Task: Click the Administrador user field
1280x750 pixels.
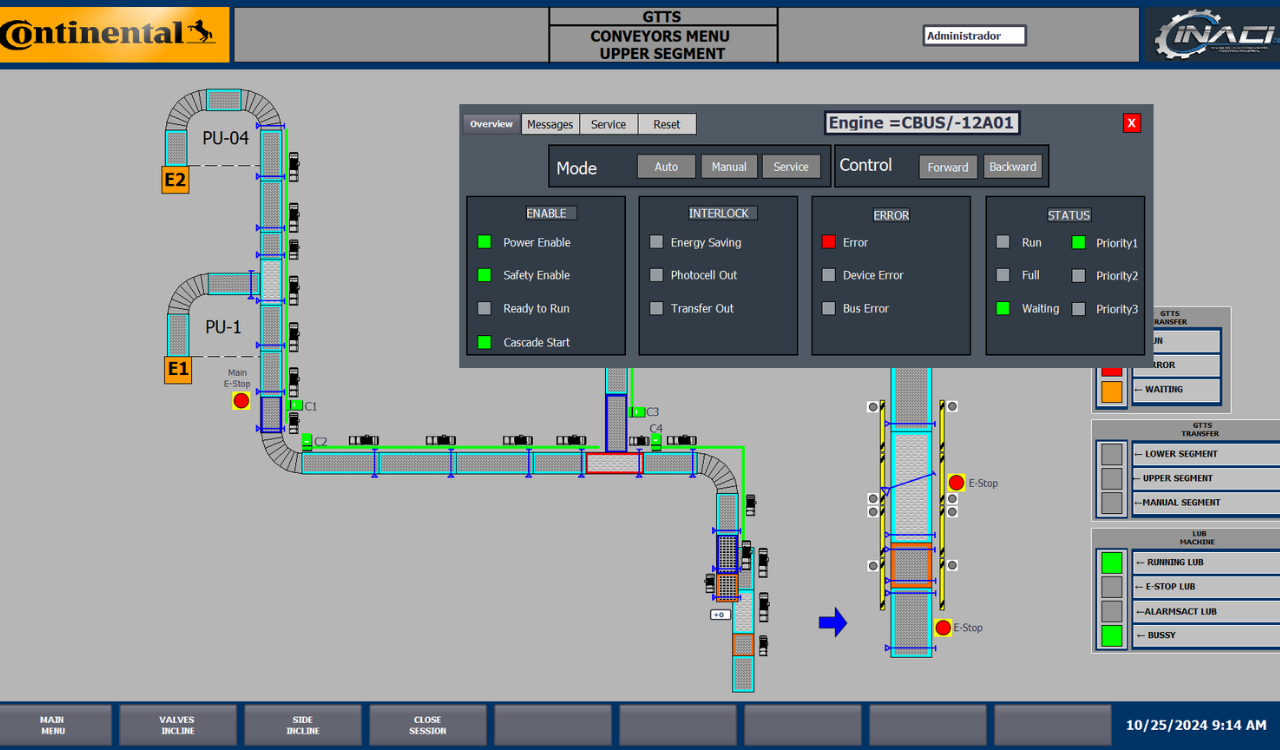Action: tap(974, 36)
